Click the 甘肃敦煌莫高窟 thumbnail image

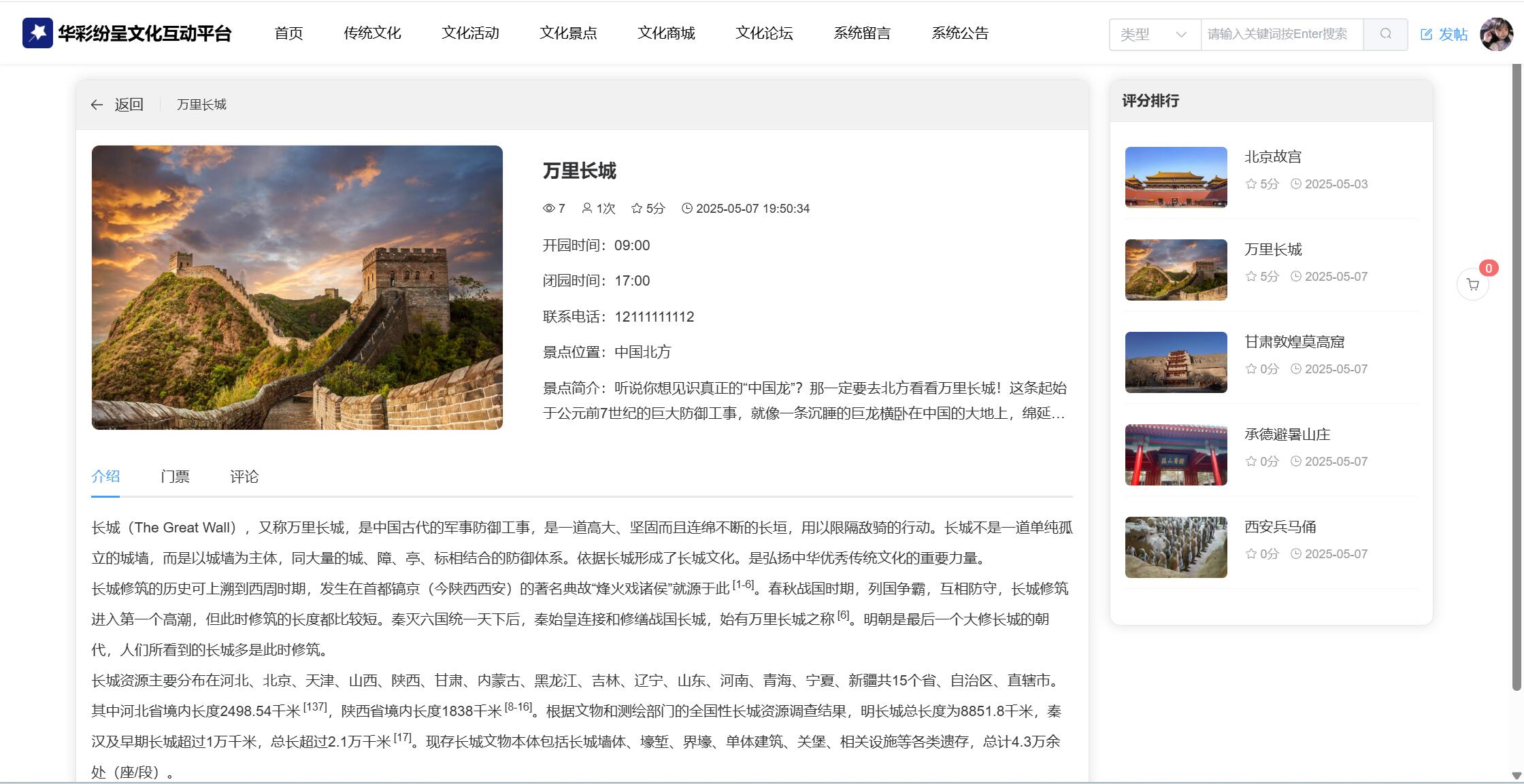point(1176,362)
